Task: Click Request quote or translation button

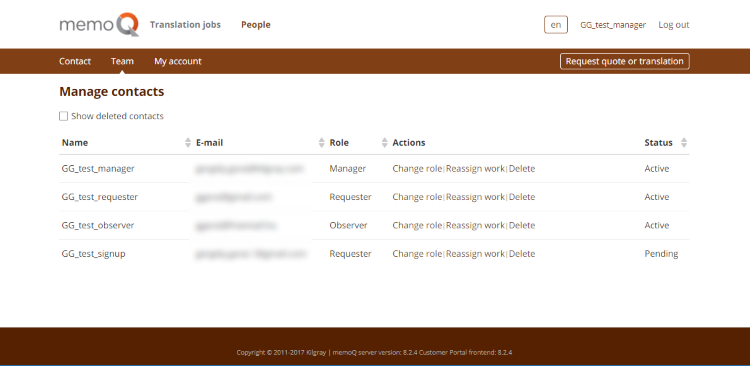Action: click(625, 61)
